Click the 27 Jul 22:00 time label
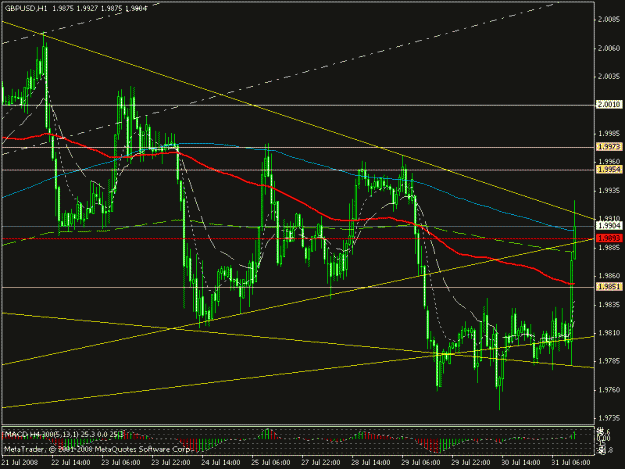Screen dimensions: 625x469 click(321, 463)
